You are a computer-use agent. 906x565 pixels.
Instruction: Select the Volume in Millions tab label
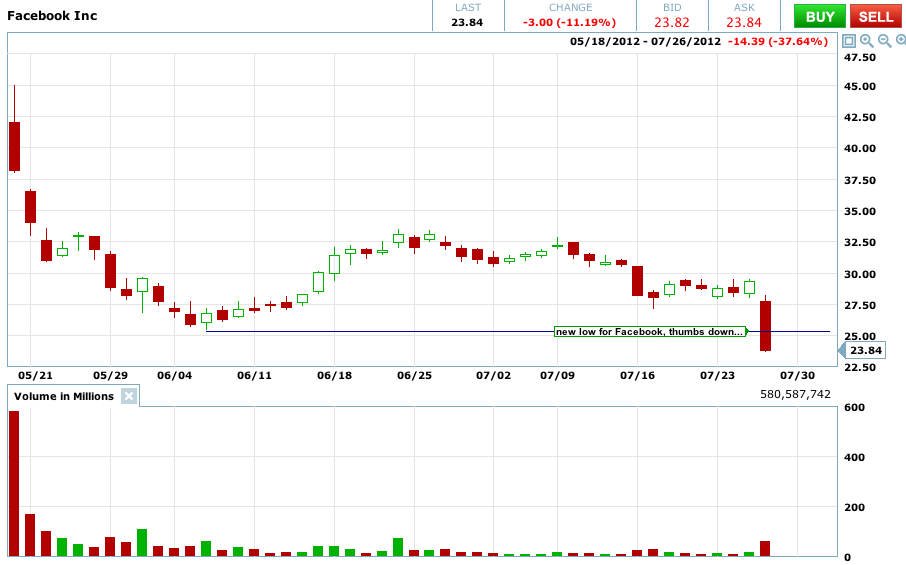point(64,396)
